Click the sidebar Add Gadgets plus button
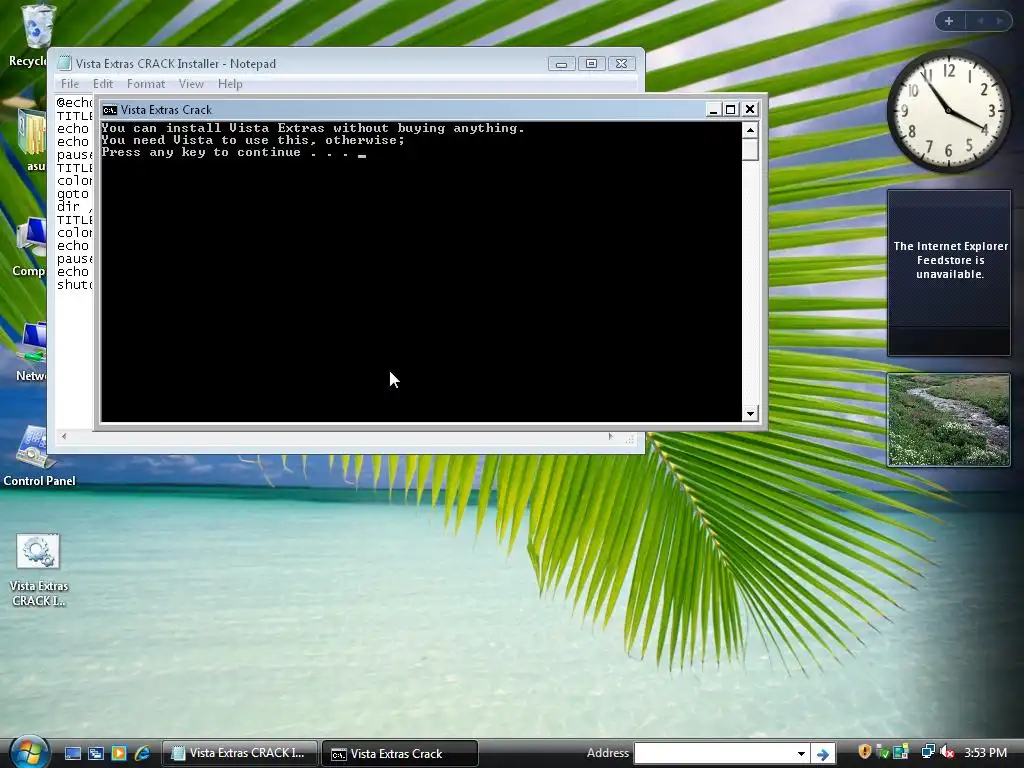 (949, 21)
